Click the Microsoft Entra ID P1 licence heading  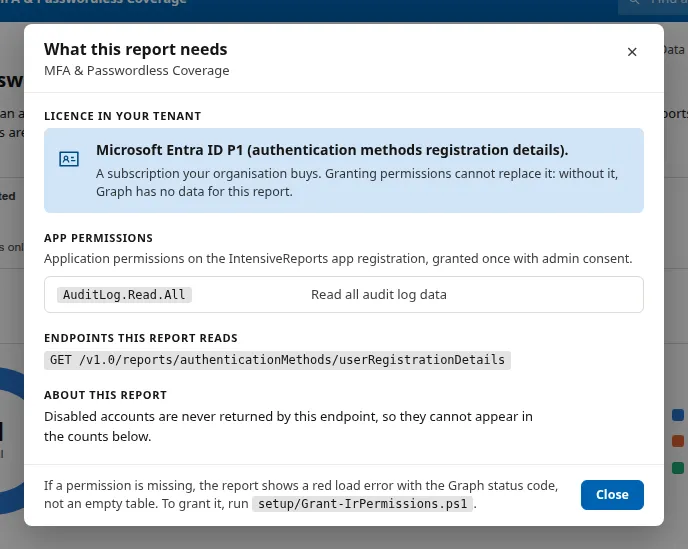click(332, 150)
